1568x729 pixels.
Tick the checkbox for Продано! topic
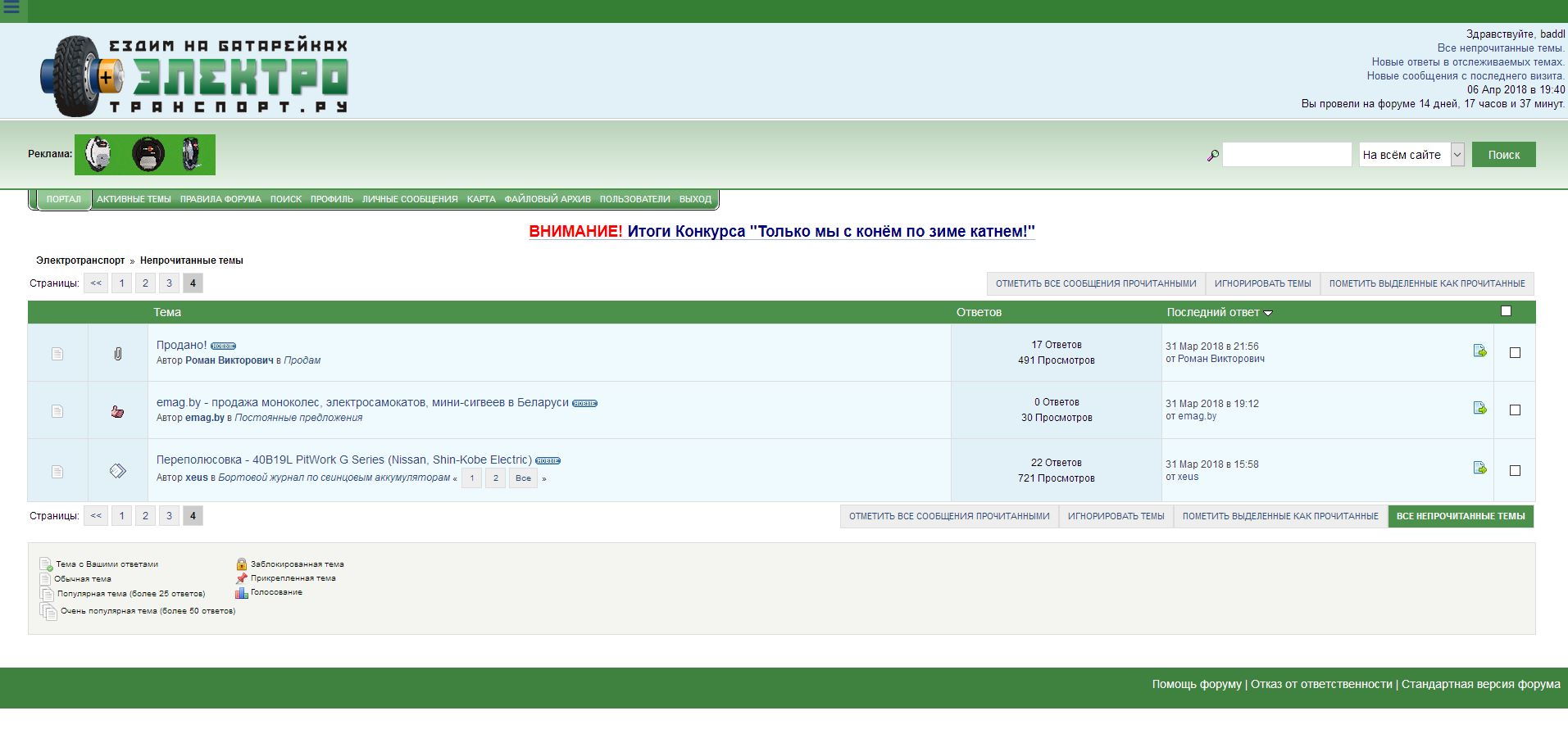(1515, 353)
